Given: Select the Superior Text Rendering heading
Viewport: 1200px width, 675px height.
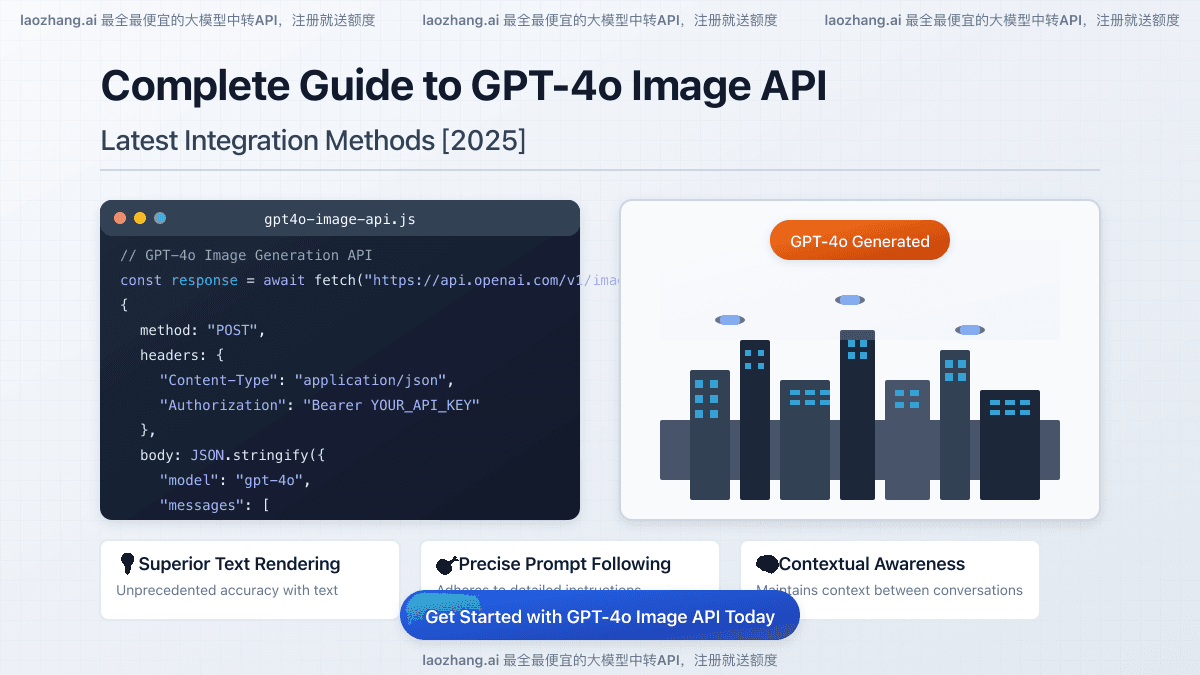Looking at the screenshot, I should pyautogui.click(x=239, y=564).
